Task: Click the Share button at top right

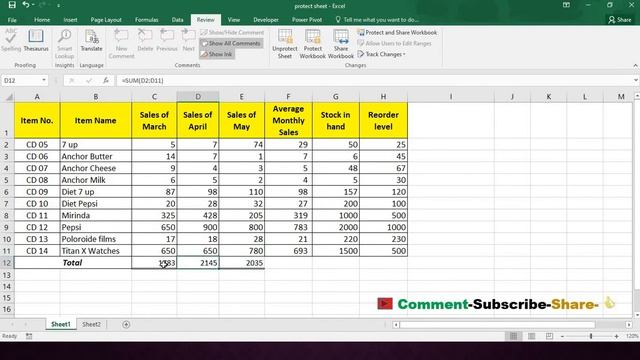Action: click(x=620, y=20)
